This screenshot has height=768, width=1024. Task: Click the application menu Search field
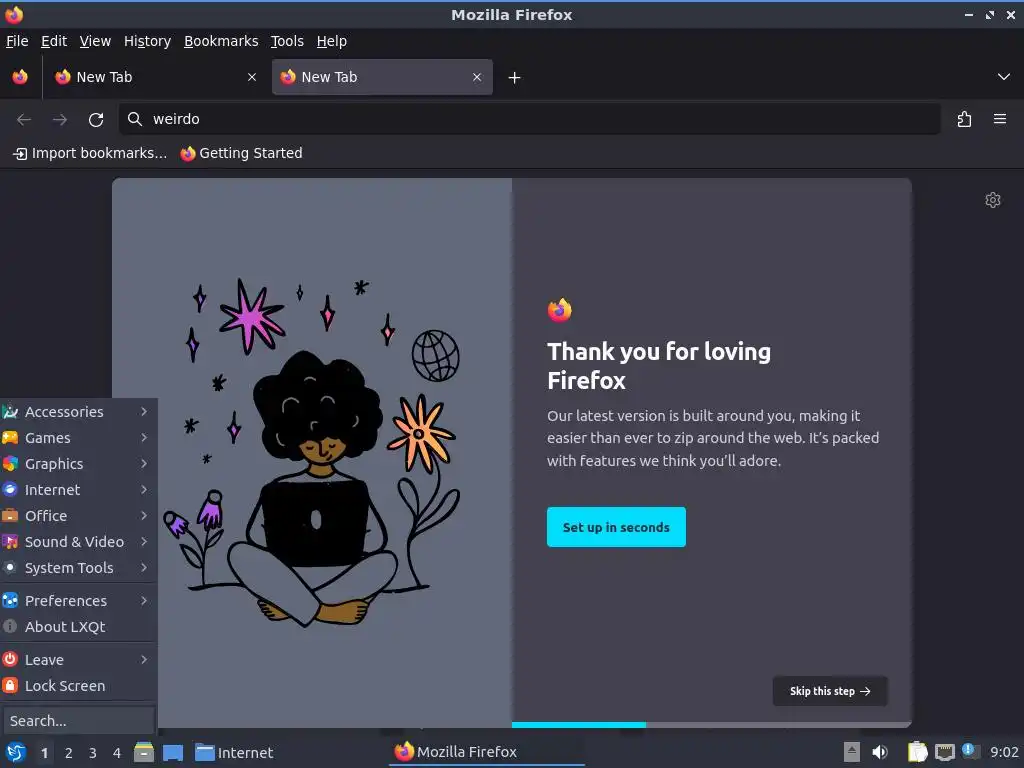(78, 721)
